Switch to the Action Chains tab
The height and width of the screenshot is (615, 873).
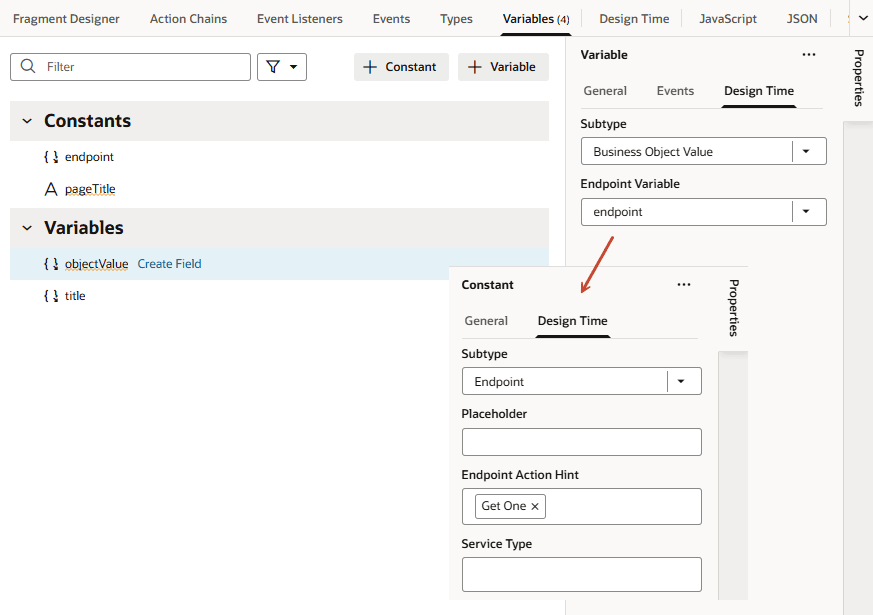(188, 18)
